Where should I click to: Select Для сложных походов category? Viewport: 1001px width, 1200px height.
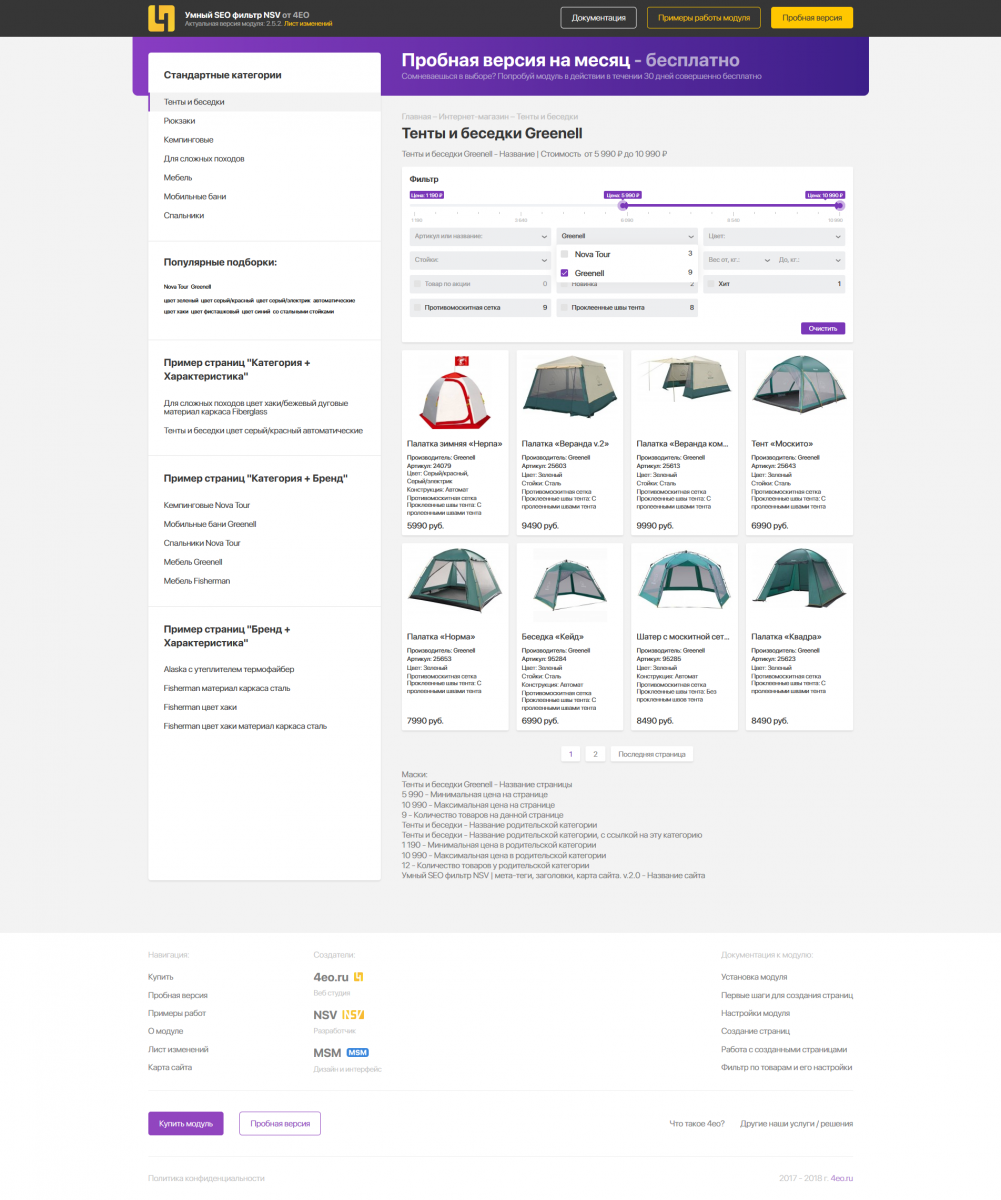tap(204, 159)
